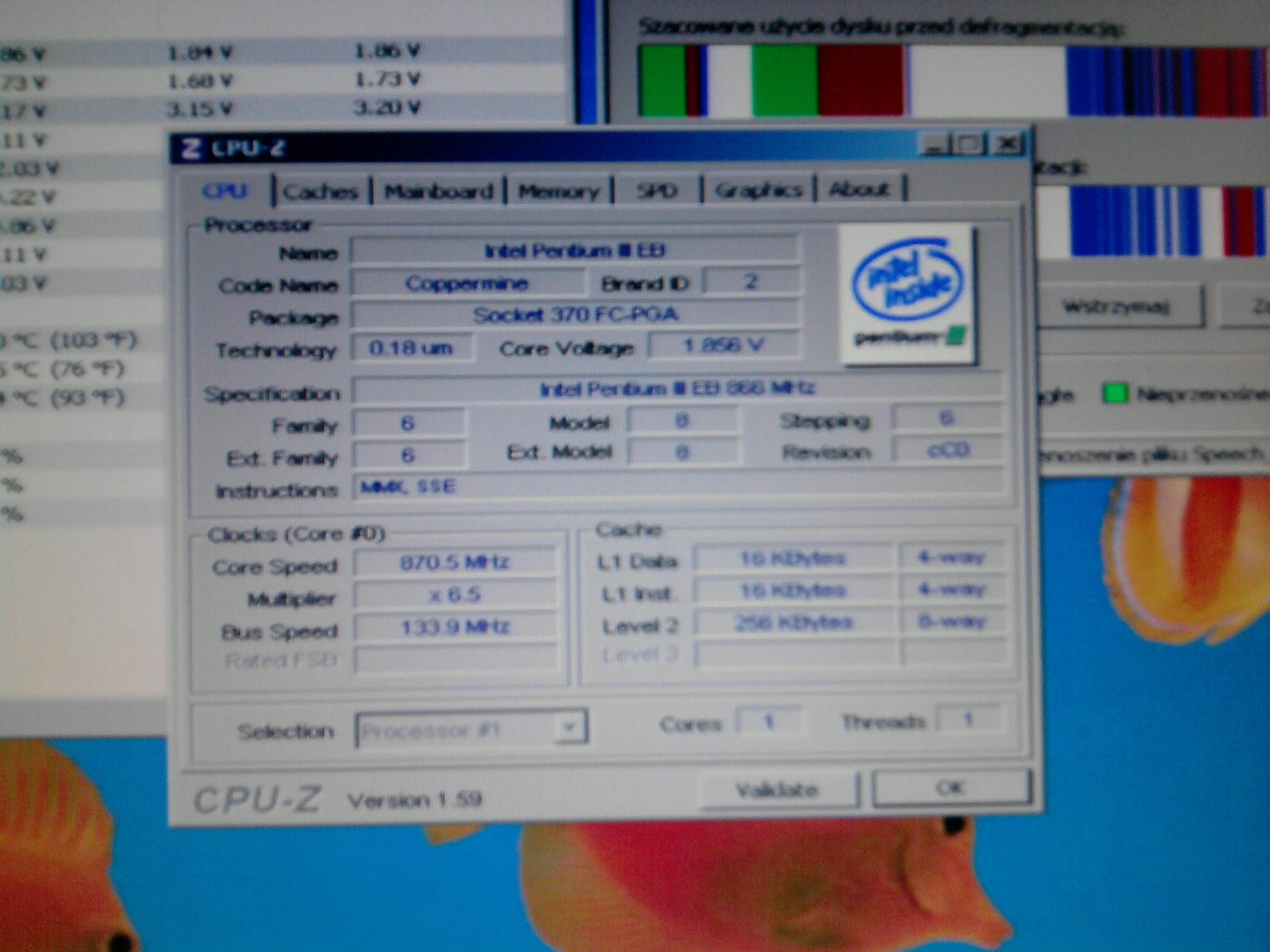
Task: Open the Mainboard tab
Action: 438,191
